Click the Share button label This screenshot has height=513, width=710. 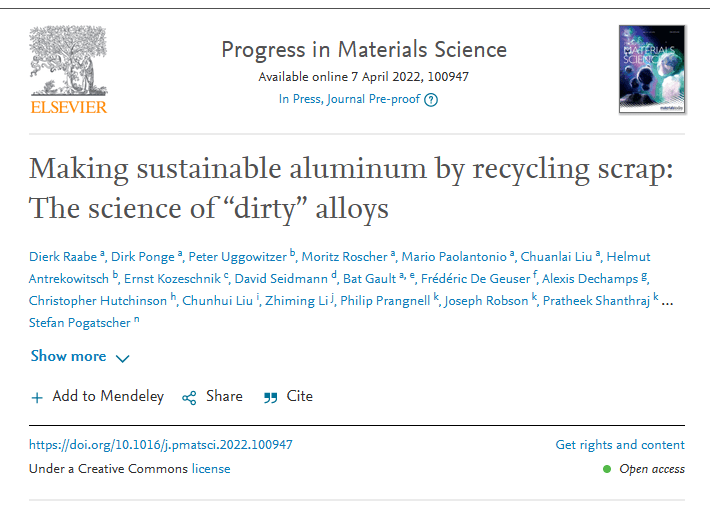pyautogui.click(x=224, y=396)
